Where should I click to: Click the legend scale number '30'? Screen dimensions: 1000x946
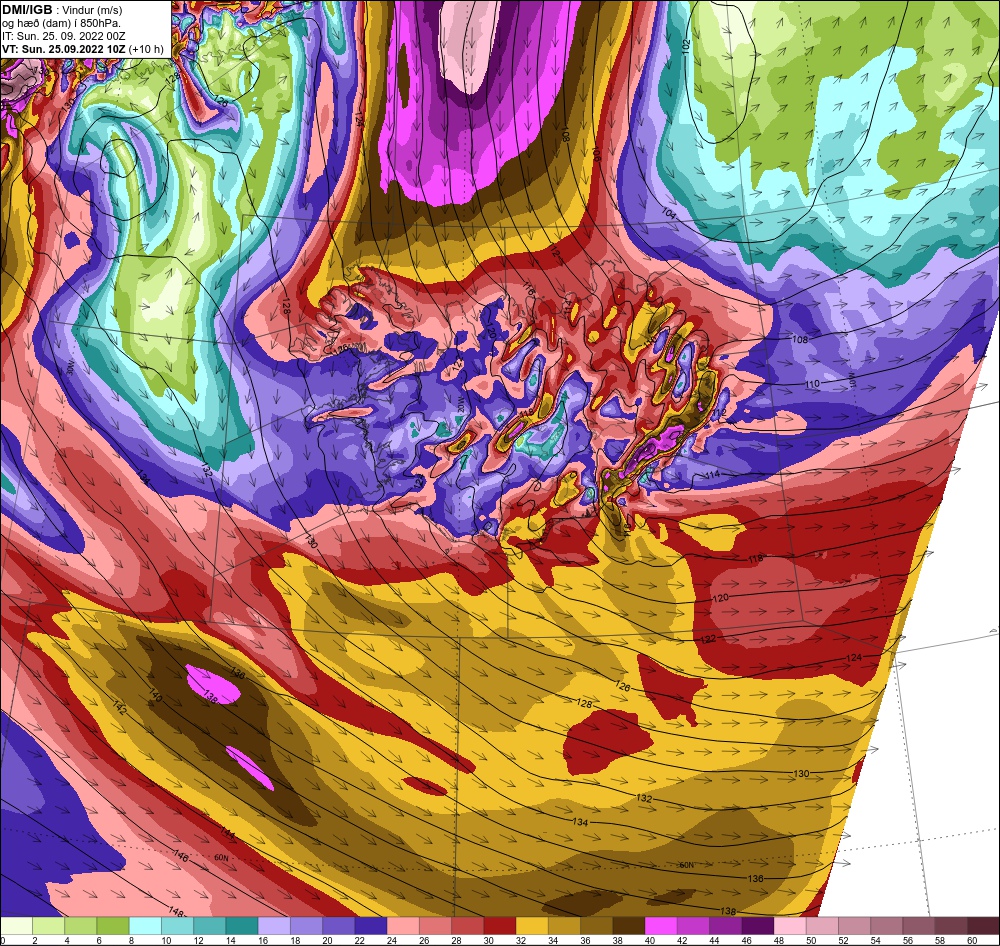click(489, 940)
